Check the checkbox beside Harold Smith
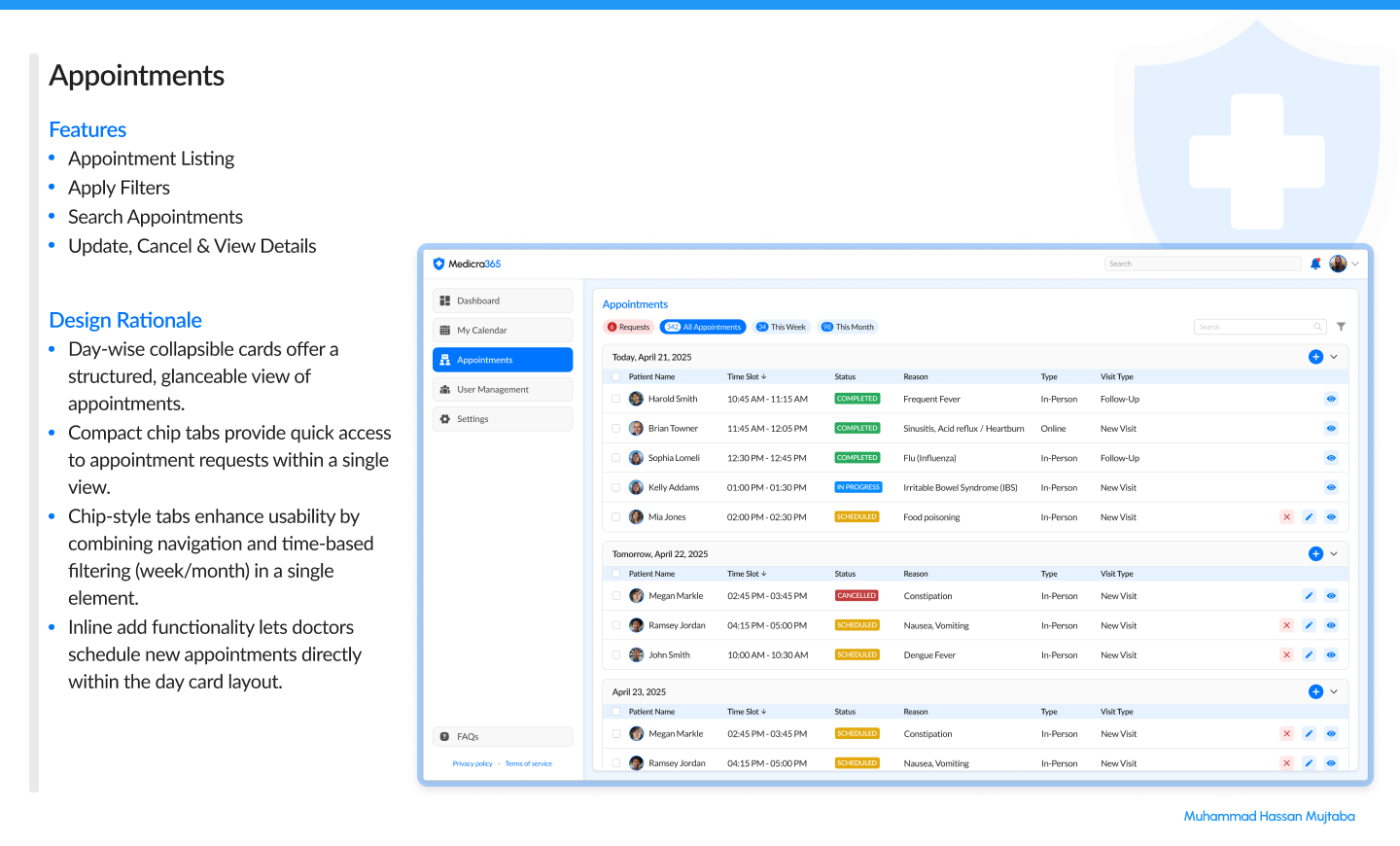This screenshot has width=1400, height=846. pos(615,399)
